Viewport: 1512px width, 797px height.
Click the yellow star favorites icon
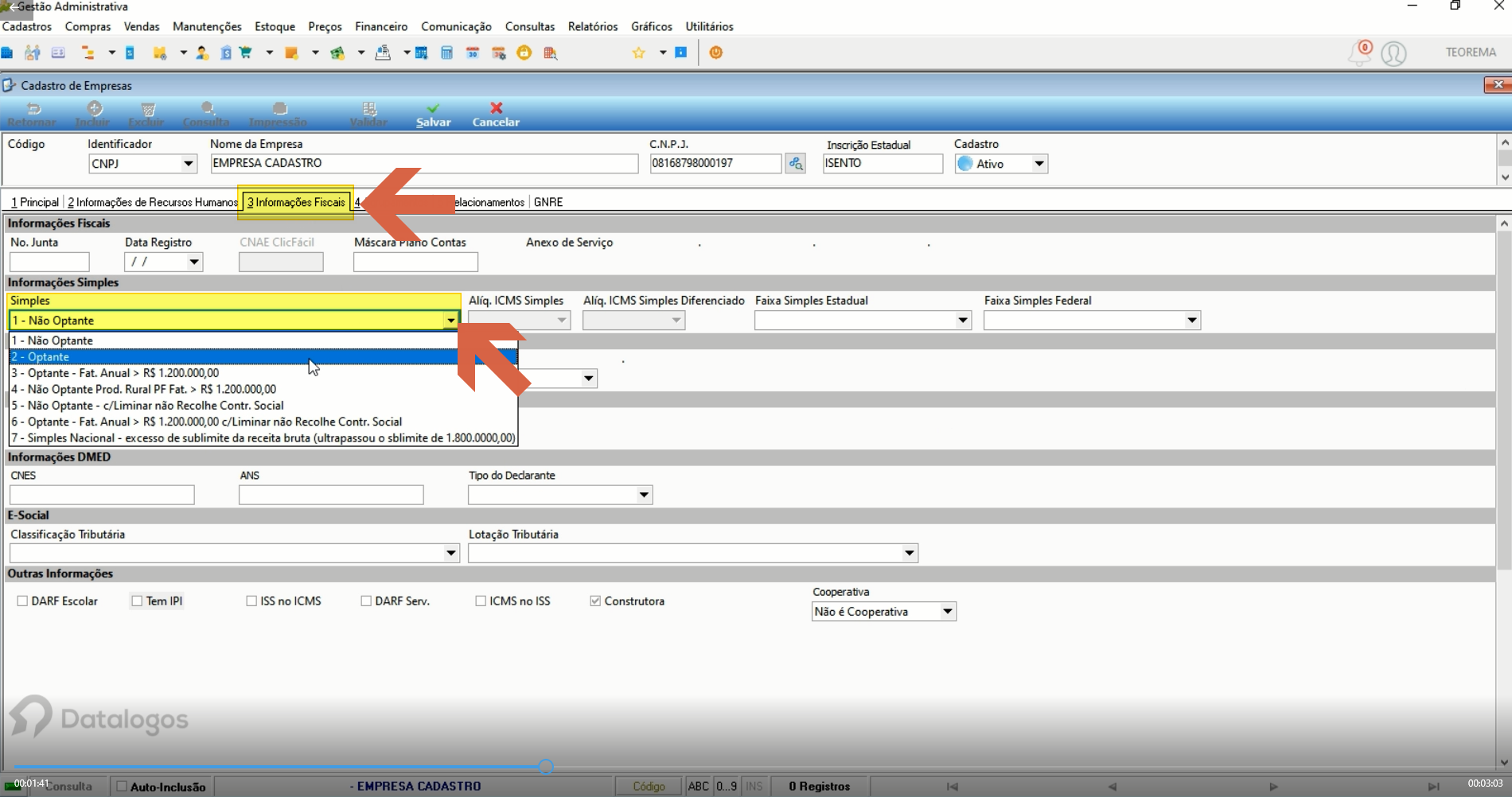pos(638,52)
